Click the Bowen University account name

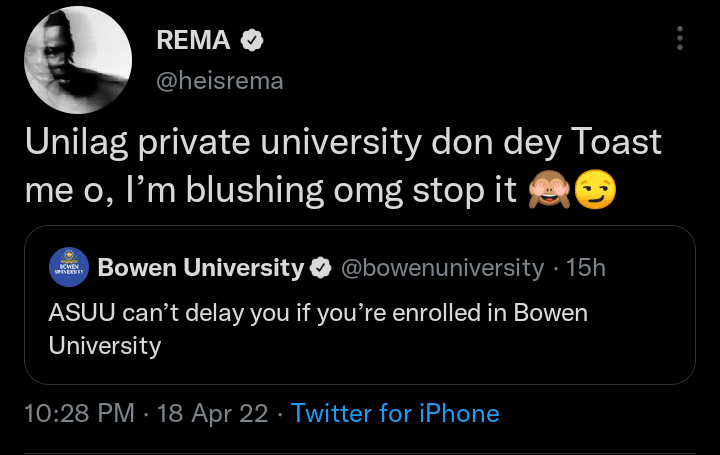(x=200, y=268)
